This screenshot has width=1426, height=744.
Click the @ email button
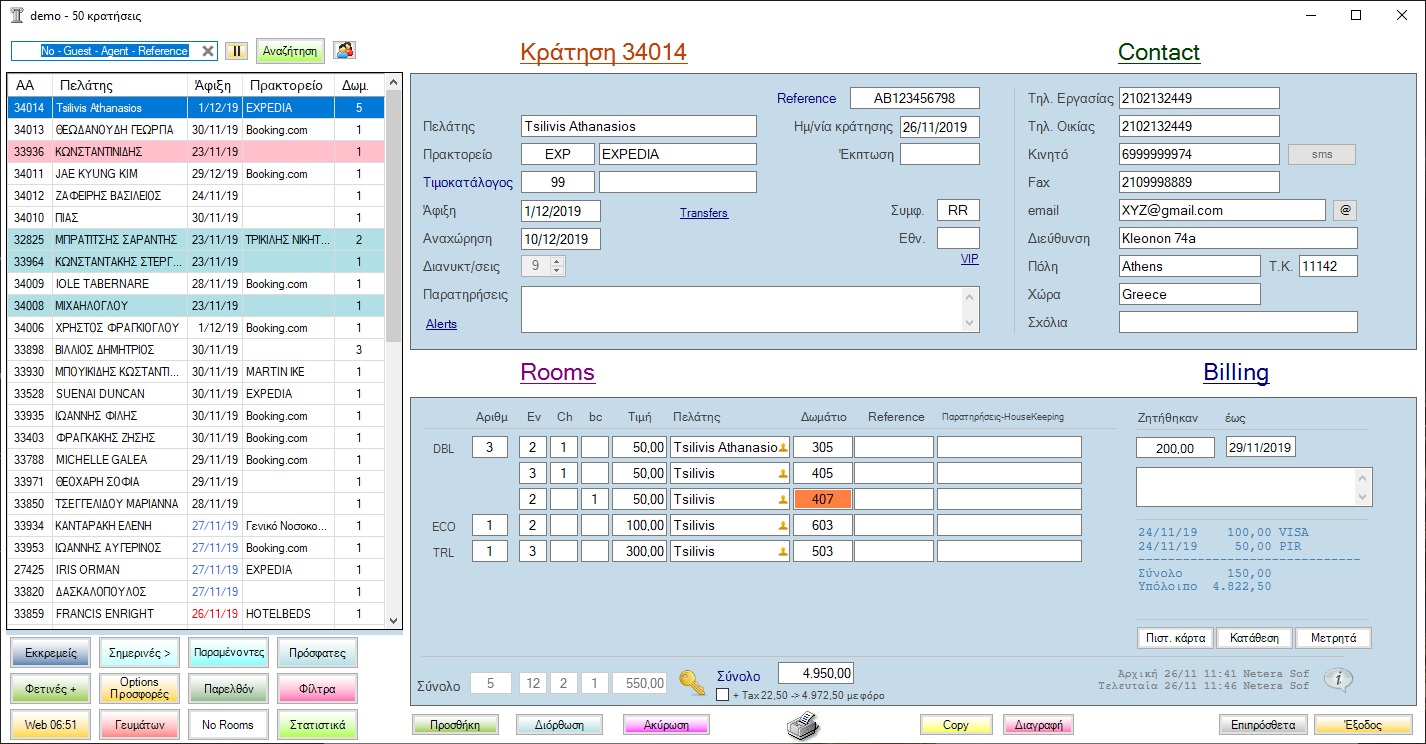tap(1345, 211)
